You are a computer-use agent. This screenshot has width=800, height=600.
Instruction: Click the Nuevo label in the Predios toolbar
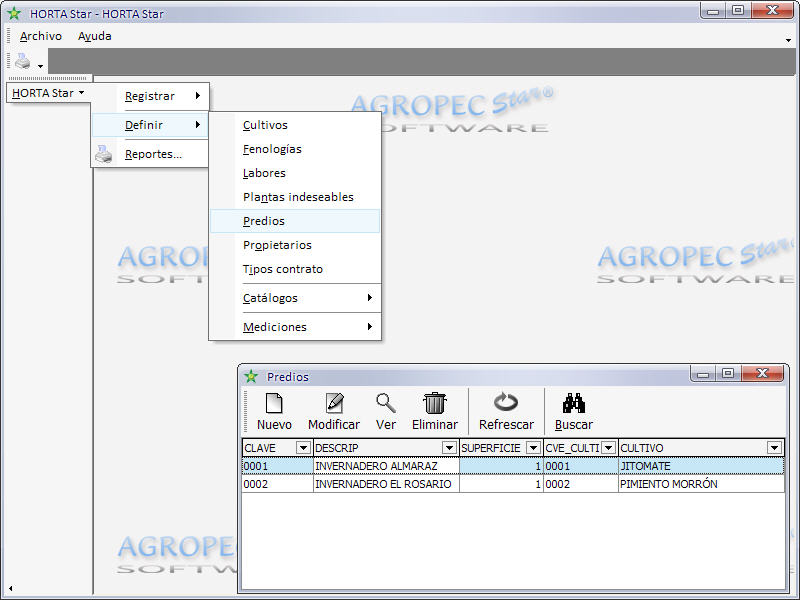(x=274, y=424)
